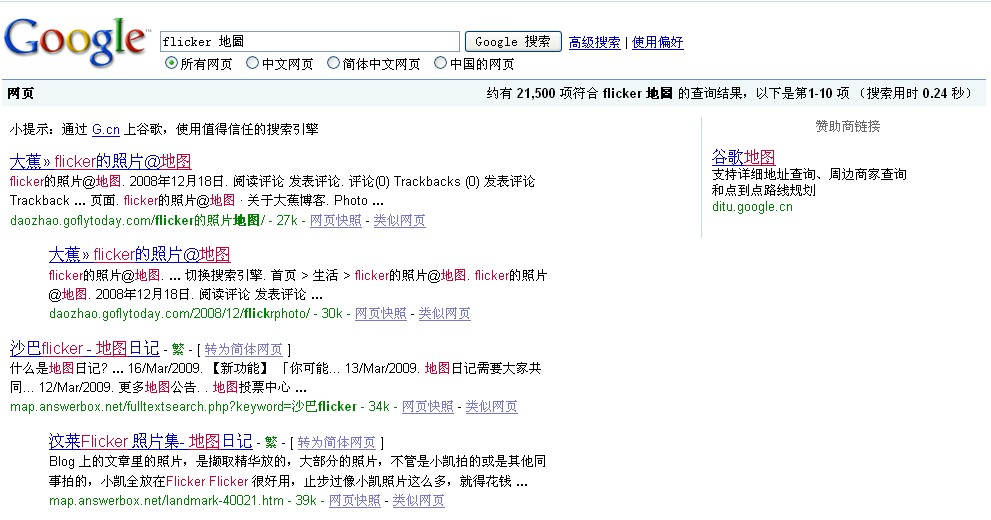
Task: Open result '沙巴flicker - 地图日记'
Action: [84, 348]
